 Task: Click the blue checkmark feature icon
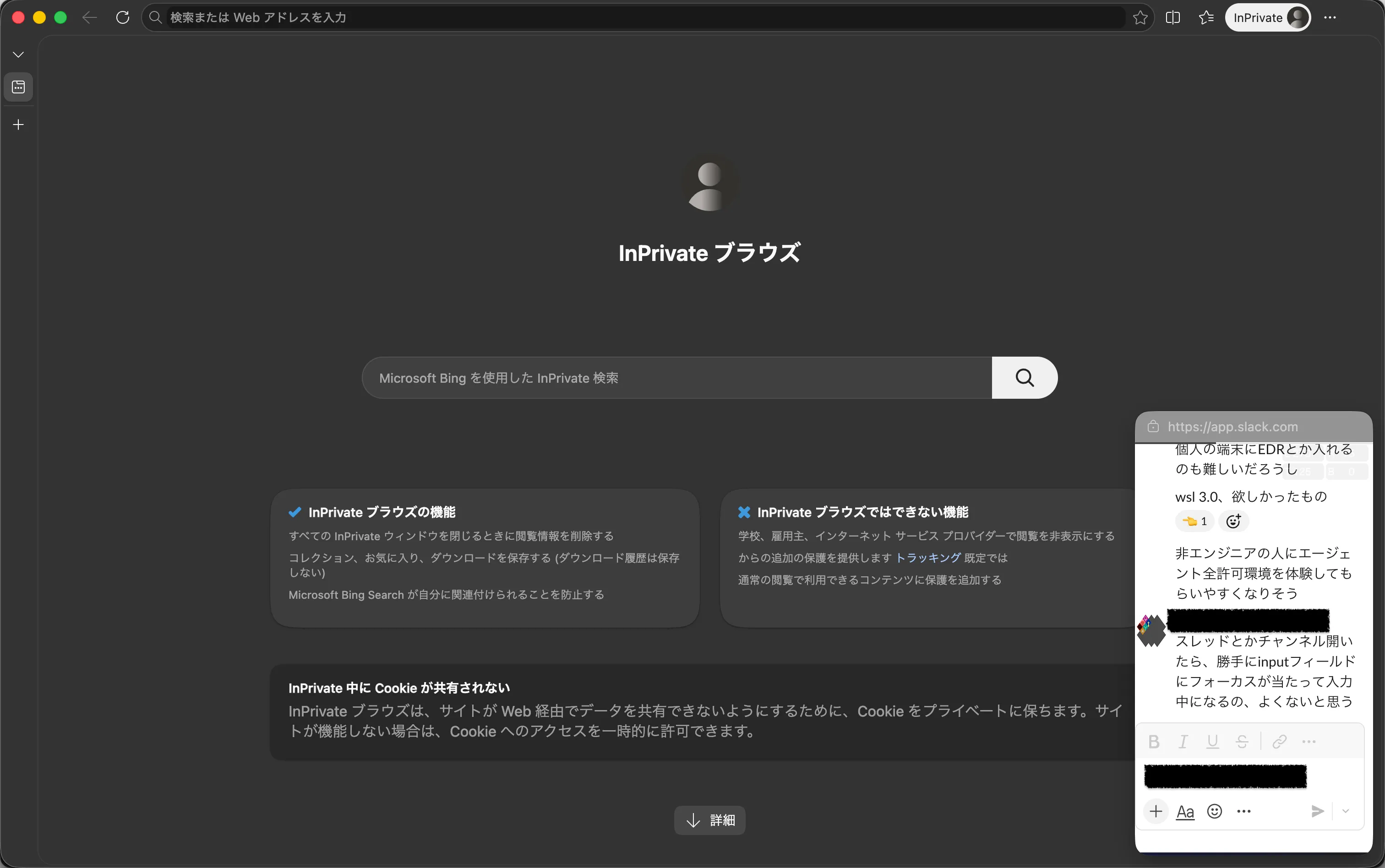point(295,511)
